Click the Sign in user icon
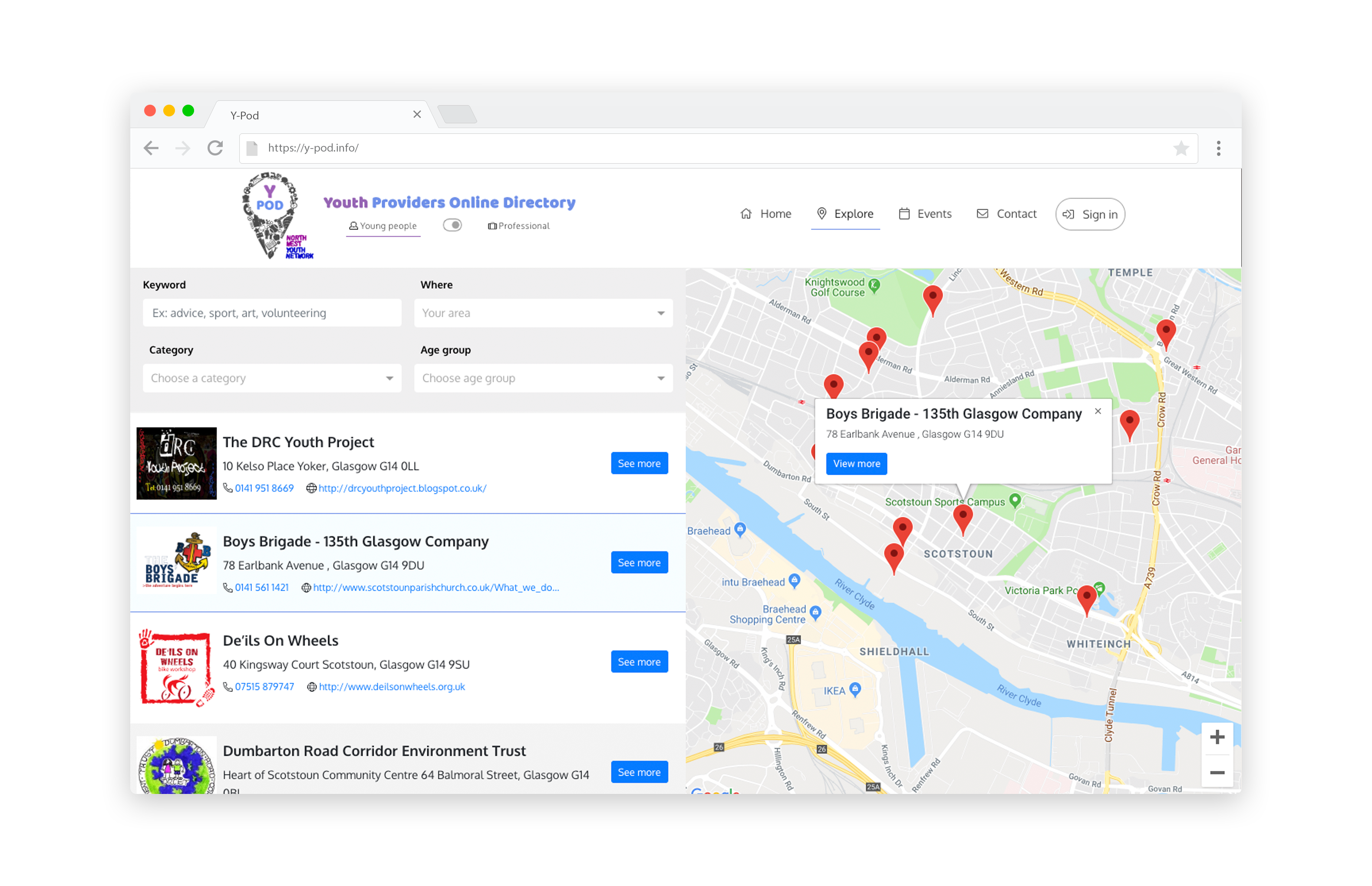Viewport: 1372px width, 886px height. point(1068,213)
